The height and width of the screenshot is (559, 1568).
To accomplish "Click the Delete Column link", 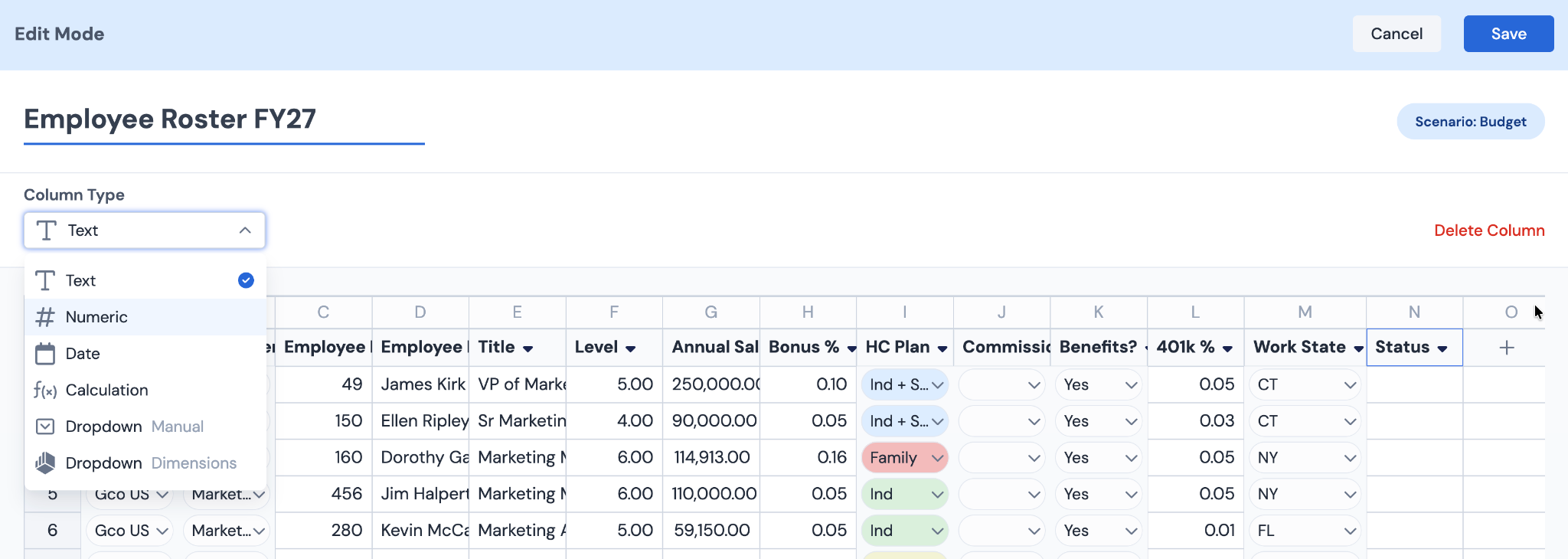I will click(x=1489, y=230).
